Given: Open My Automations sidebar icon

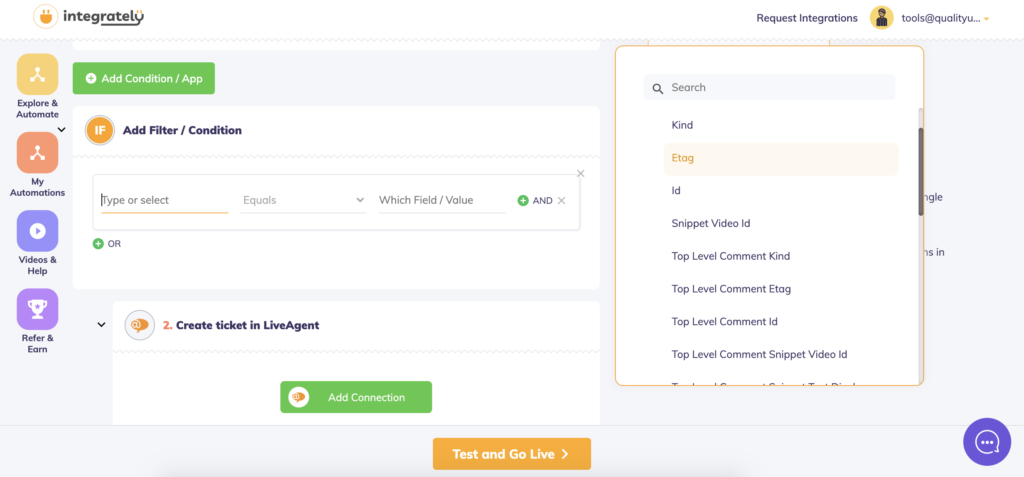Looking at the screenshot, I should [37, 153].
